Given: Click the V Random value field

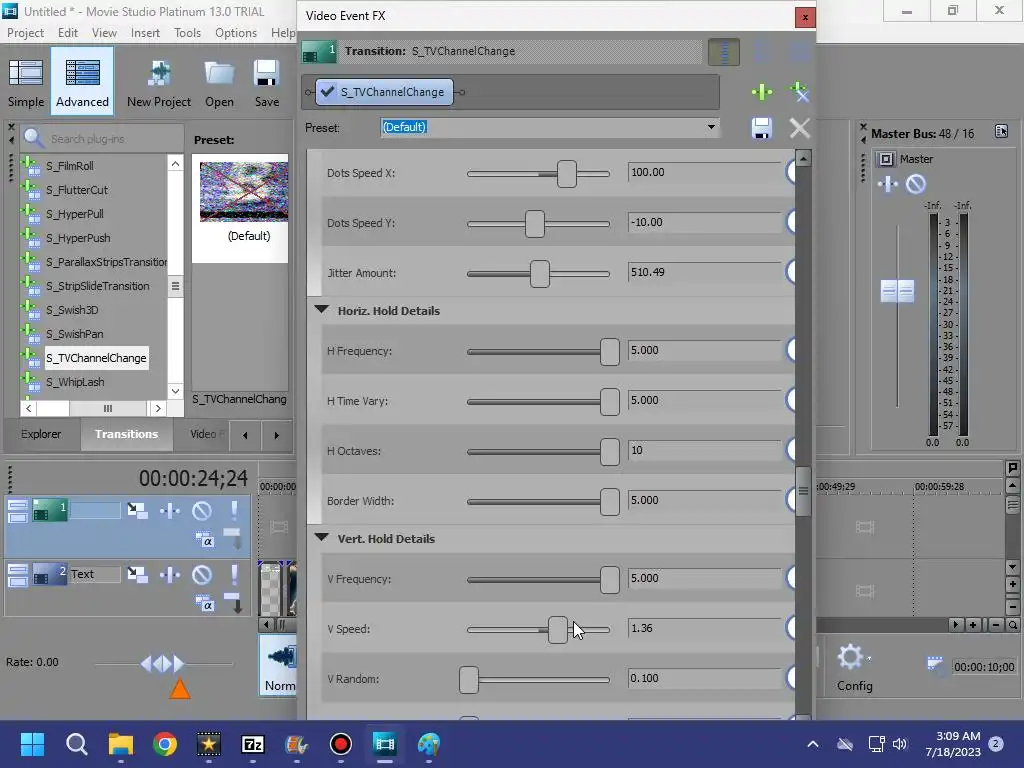Looking at the screenshot, I should pos(704,679).
